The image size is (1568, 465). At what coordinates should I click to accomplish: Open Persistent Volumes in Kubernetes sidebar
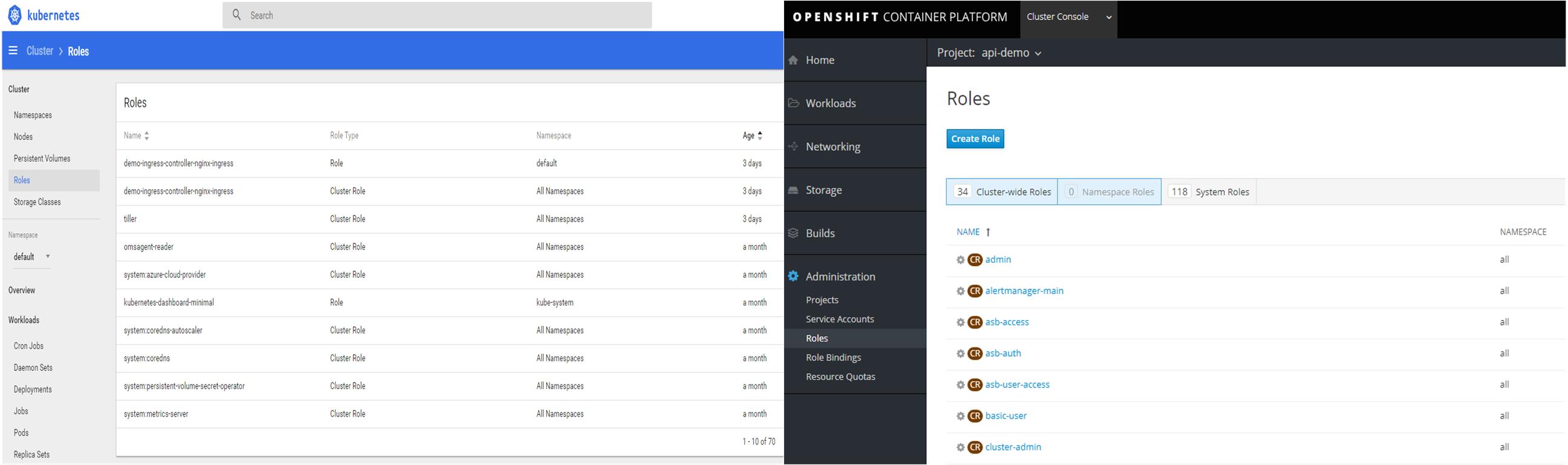42,159
